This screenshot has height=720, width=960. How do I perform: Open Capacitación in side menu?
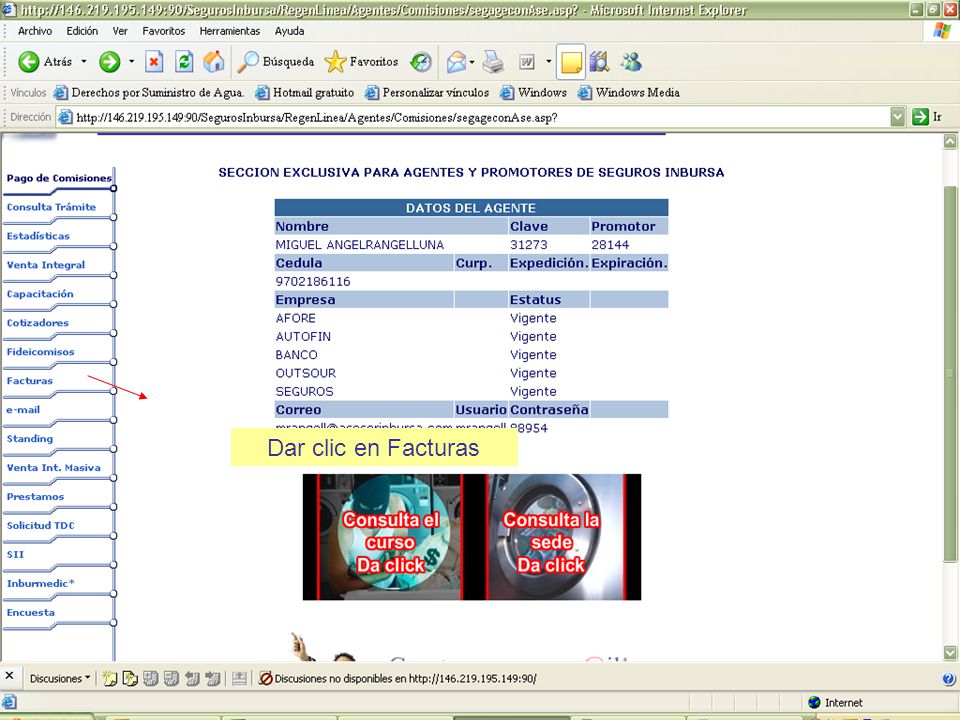40,294
